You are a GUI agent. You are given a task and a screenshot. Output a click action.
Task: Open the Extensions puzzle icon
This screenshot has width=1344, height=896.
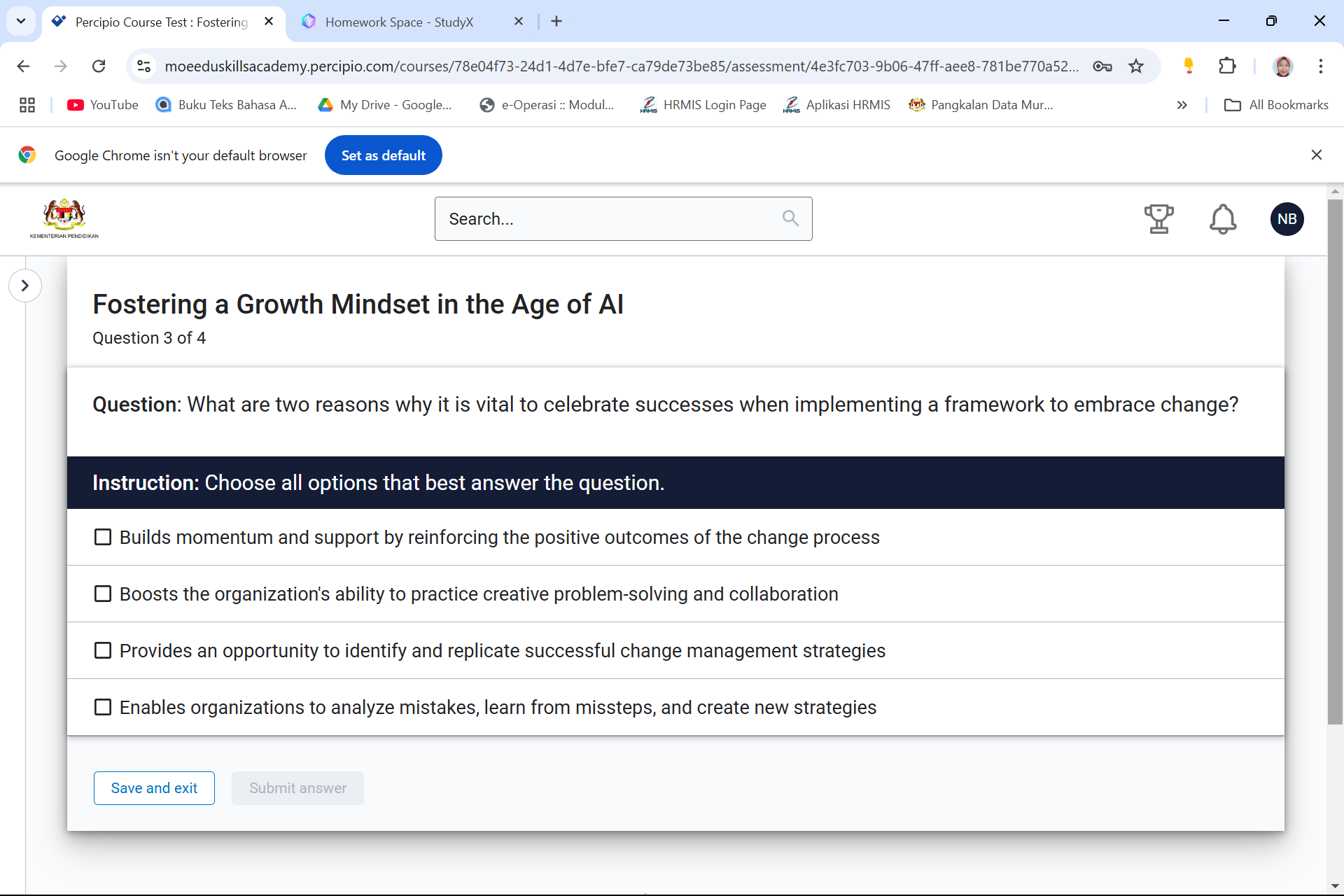point(1227,66)
